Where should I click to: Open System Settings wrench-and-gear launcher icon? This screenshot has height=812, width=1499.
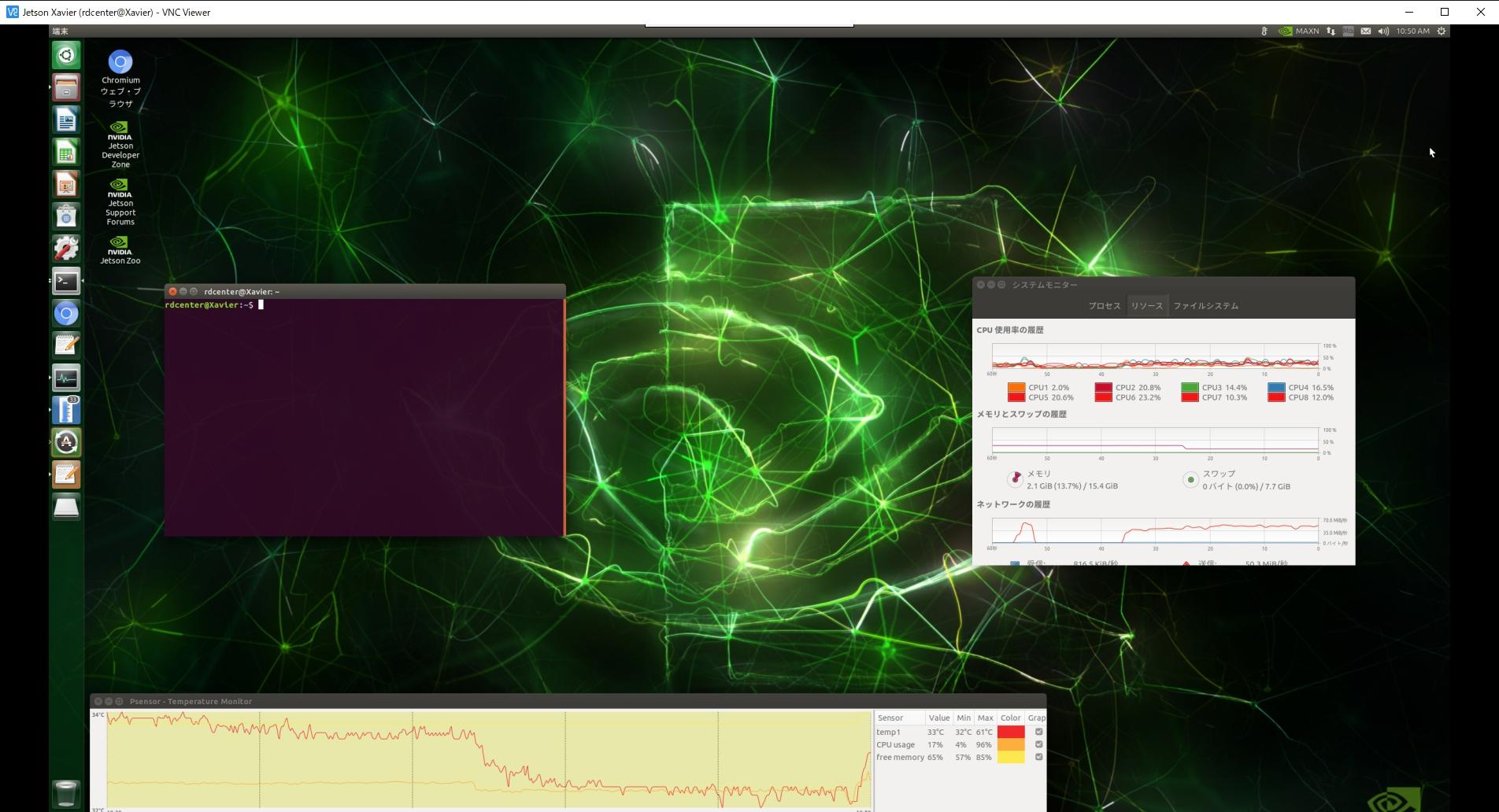coord(66,249)
